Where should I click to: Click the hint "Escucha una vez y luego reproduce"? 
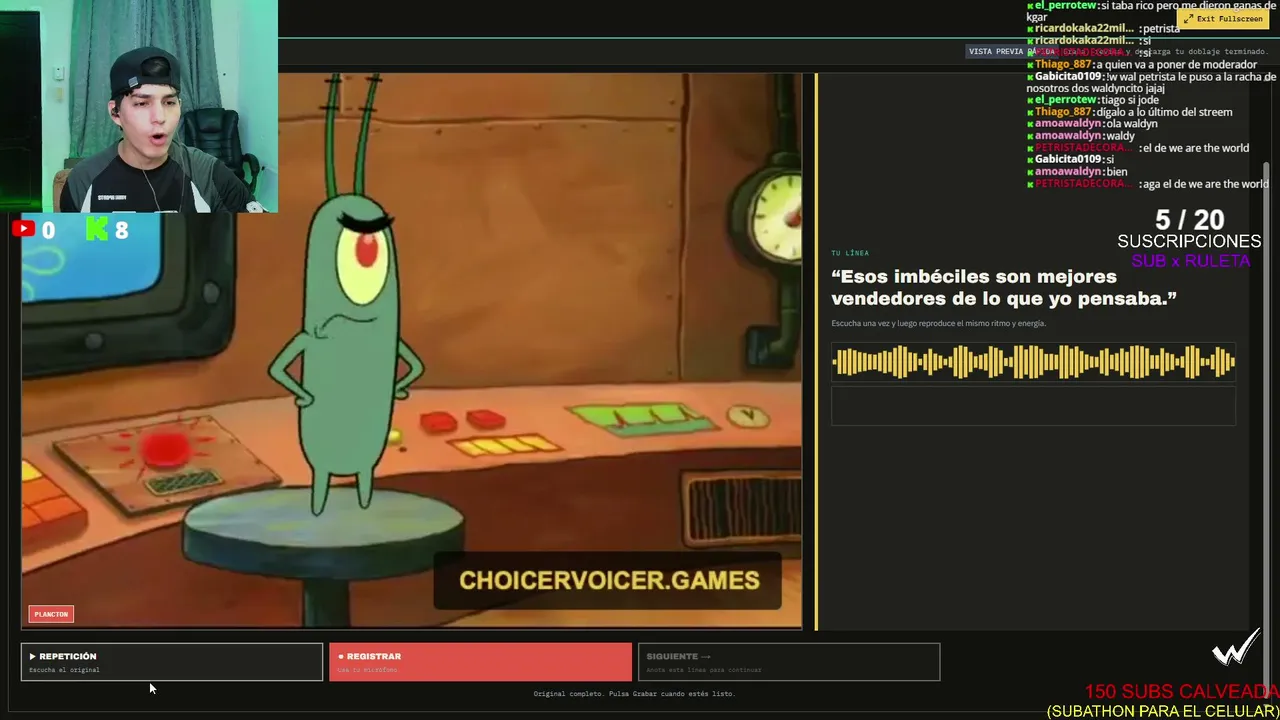tap(938, 323)
